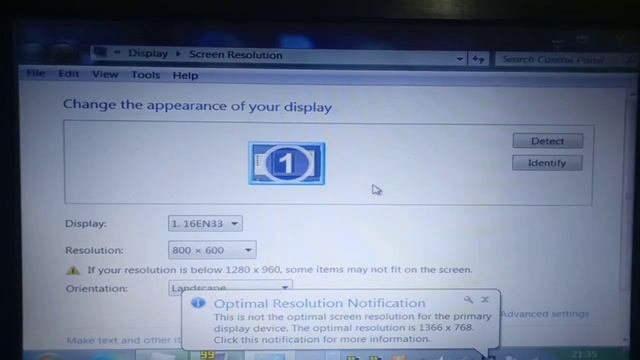This screenshot has height=360, width=640.
Task: Click the Identify button
Action: [547, 163]
